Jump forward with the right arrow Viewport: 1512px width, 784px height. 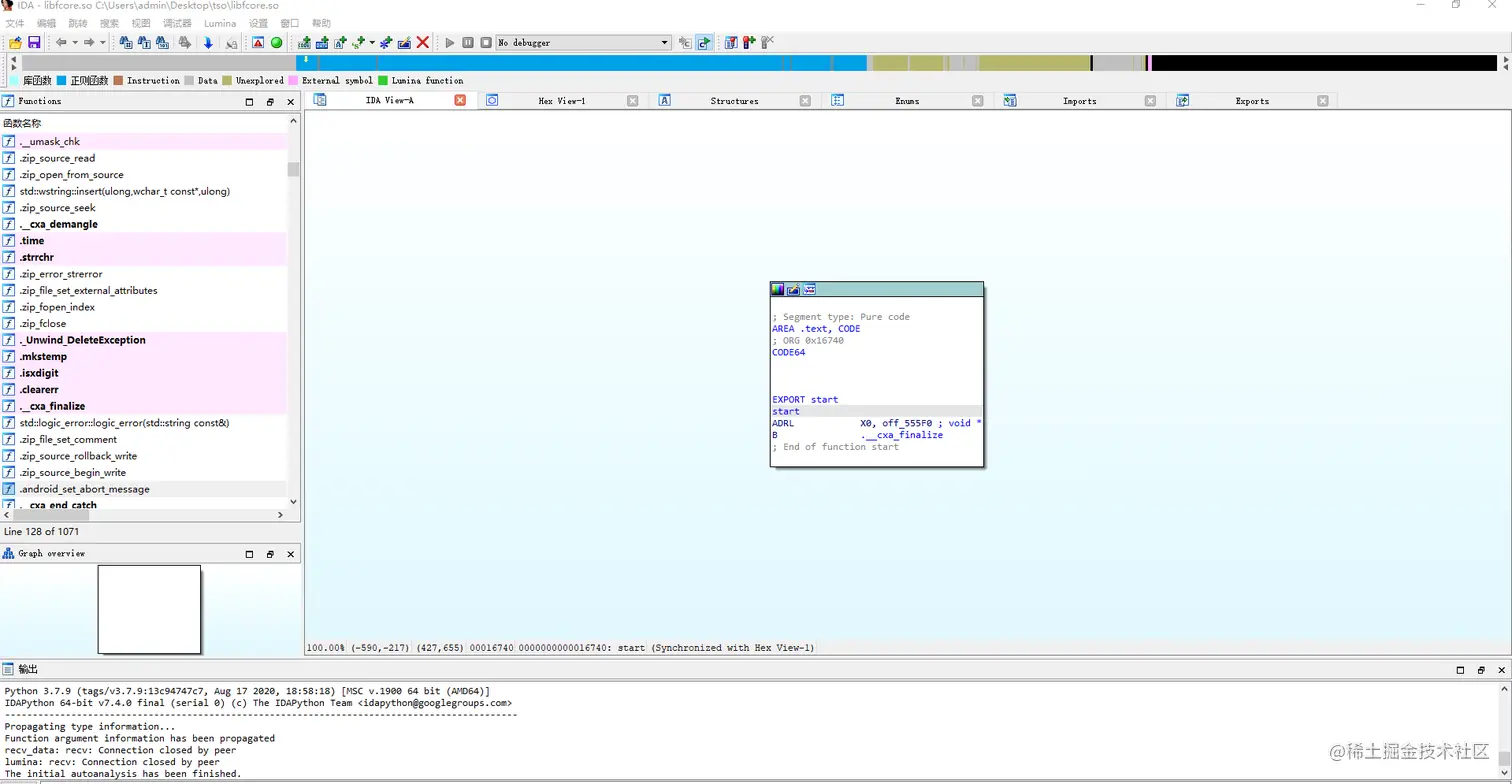point(89,42)
